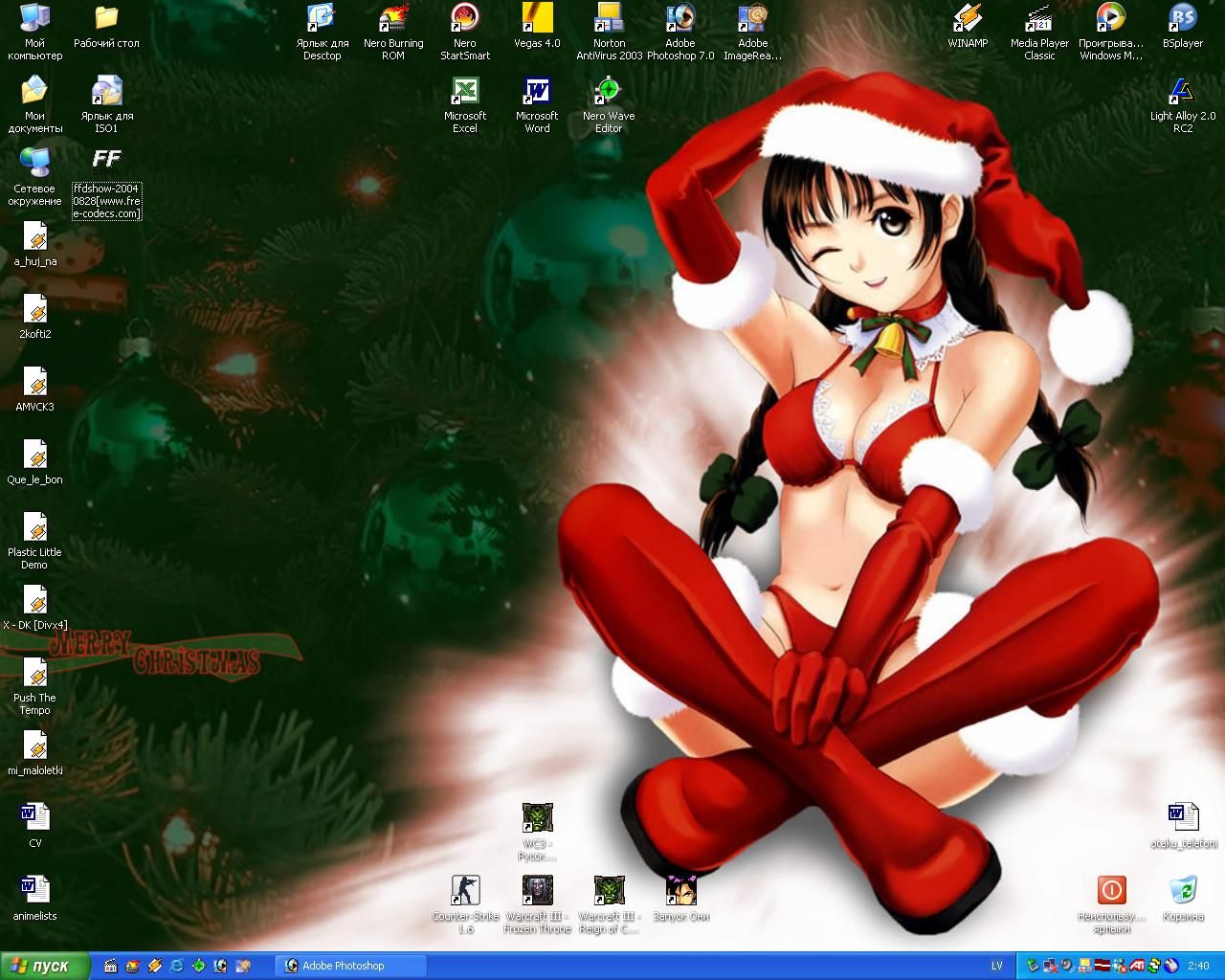Image resolution: width=1225 pixels, height=980 pixels.
Task: Click the MSN Messenger tray icon
Action: point(1120,966)
